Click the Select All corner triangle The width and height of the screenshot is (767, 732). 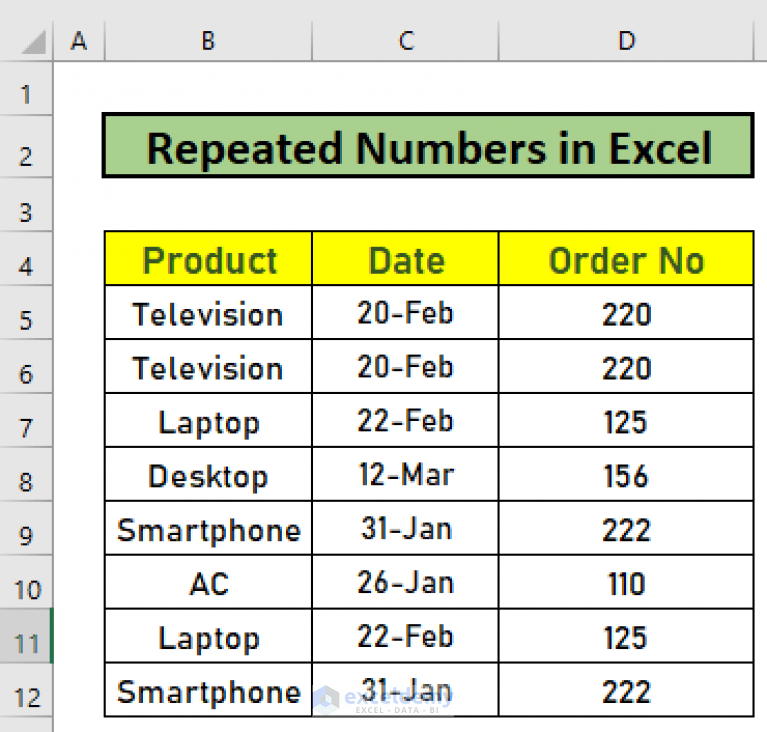click(x=34, y=42)
